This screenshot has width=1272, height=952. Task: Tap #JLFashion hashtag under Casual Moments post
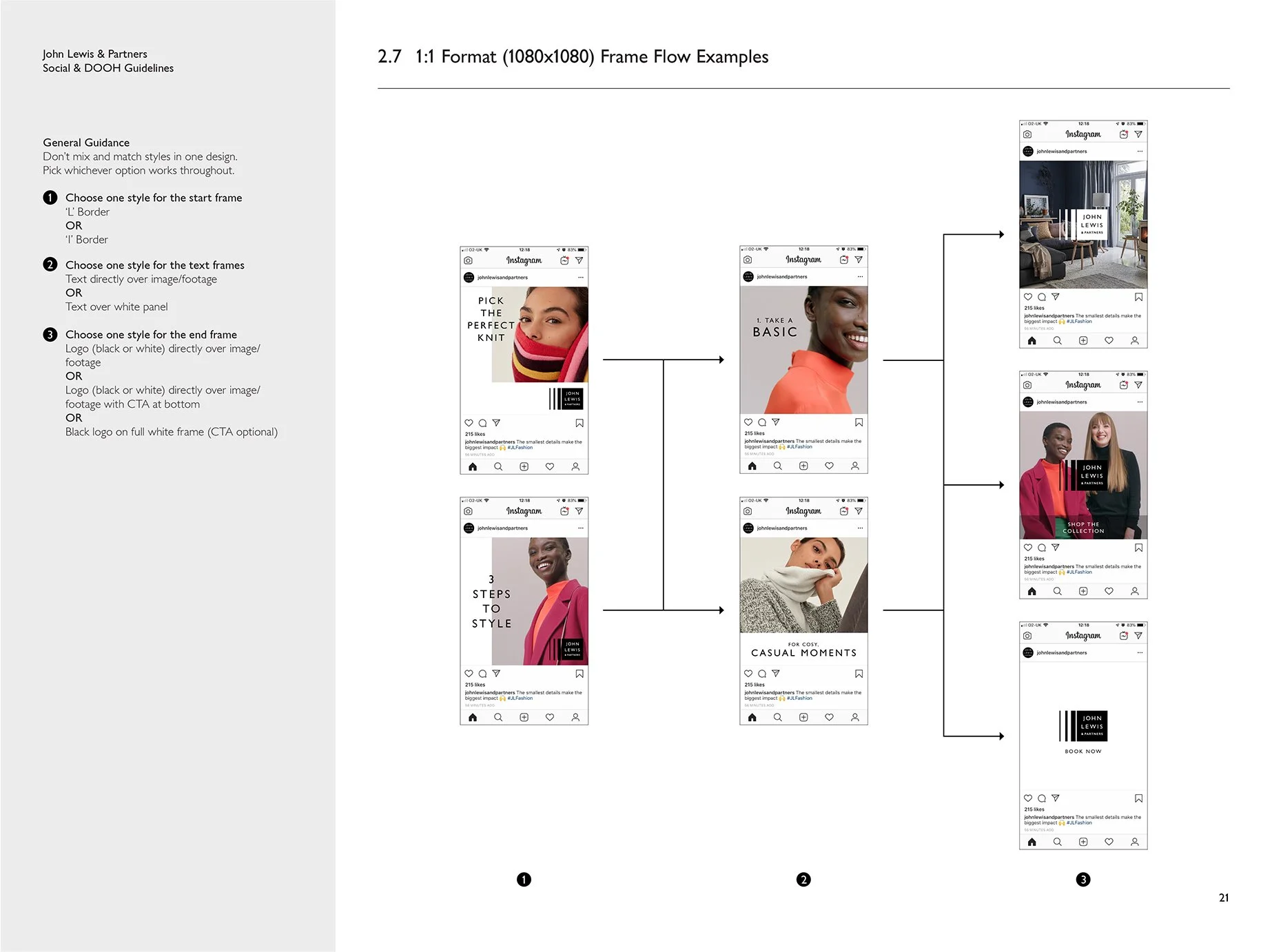(800, 699)
